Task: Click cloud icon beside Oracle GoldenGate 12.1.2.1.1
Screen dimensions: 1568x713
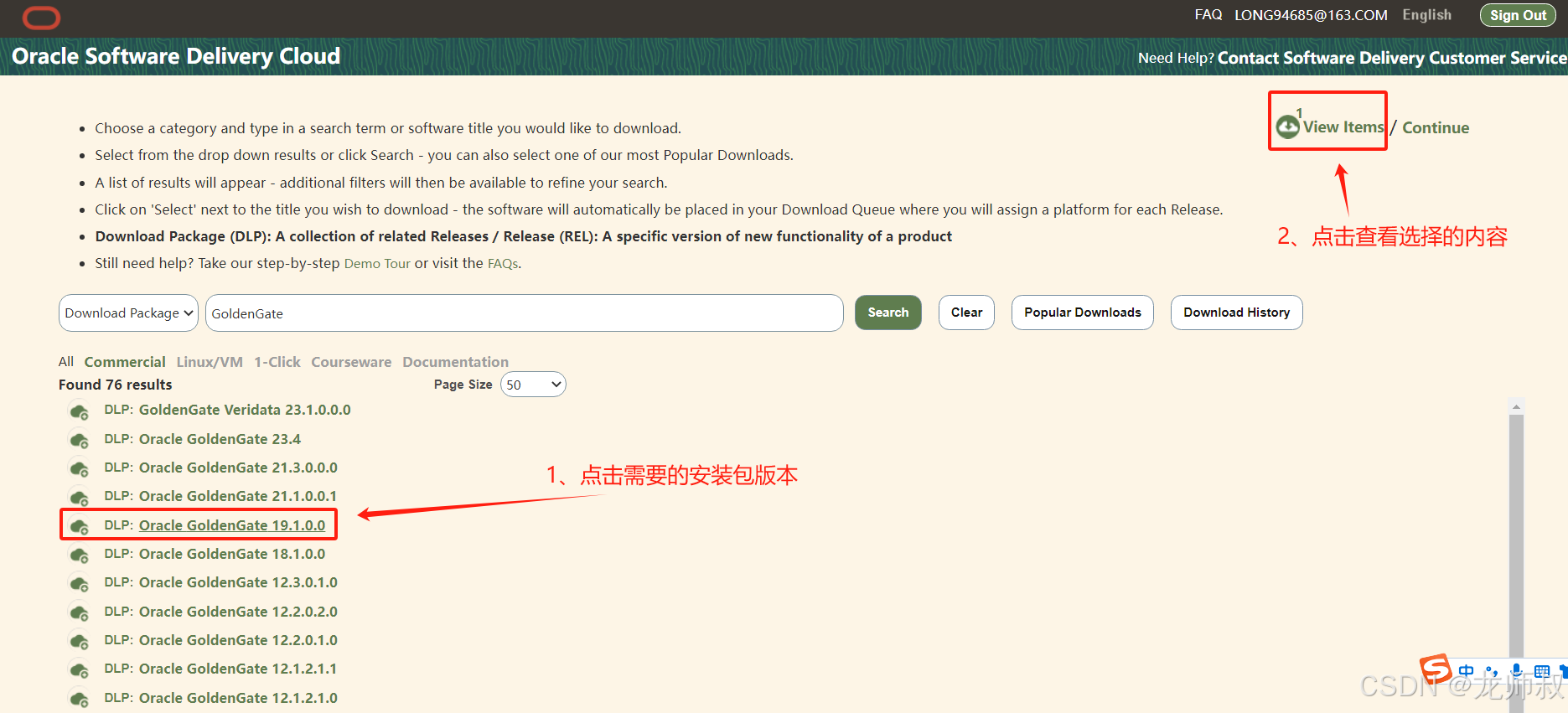Action: click(79, 669)
